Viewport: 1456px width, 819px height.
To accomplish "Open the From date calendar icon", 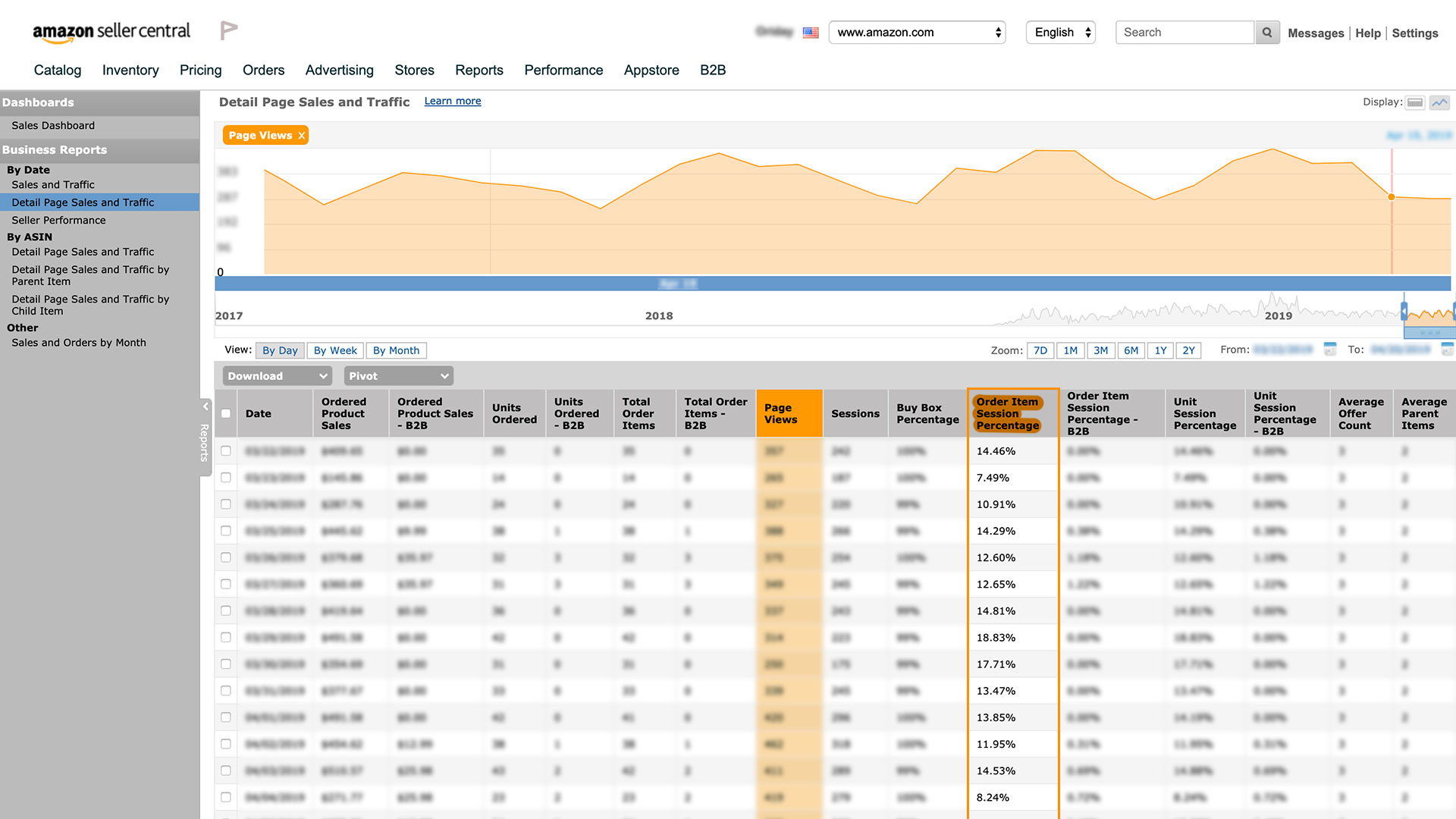I will pyautogui.click(x=1329, y=350).
